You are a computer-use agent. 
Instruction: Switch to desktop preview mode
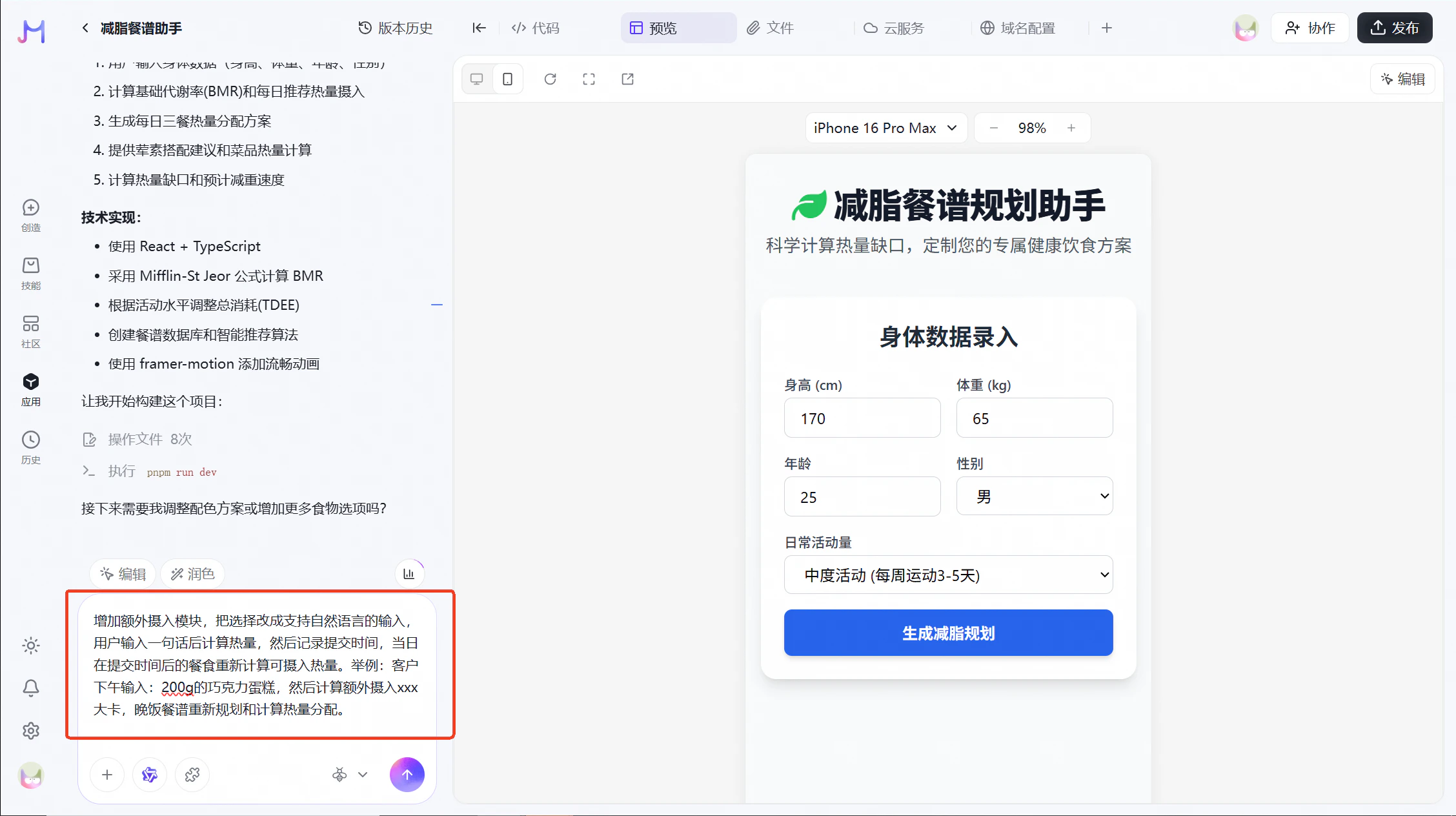pyautogui.click(x=477, y=79)
